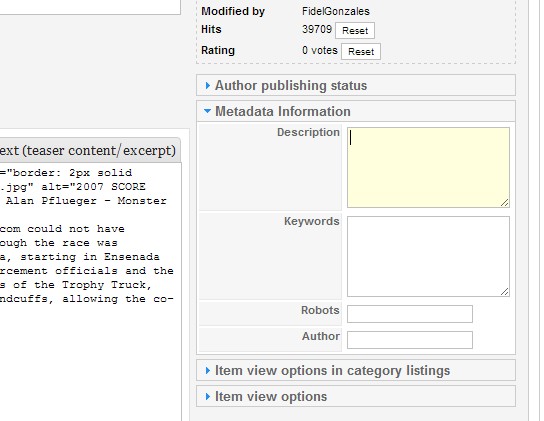Click the editor line with alt="2007 SCORE
The height and width of the screenshot is (421, 544).
click(x=73, y=187)
